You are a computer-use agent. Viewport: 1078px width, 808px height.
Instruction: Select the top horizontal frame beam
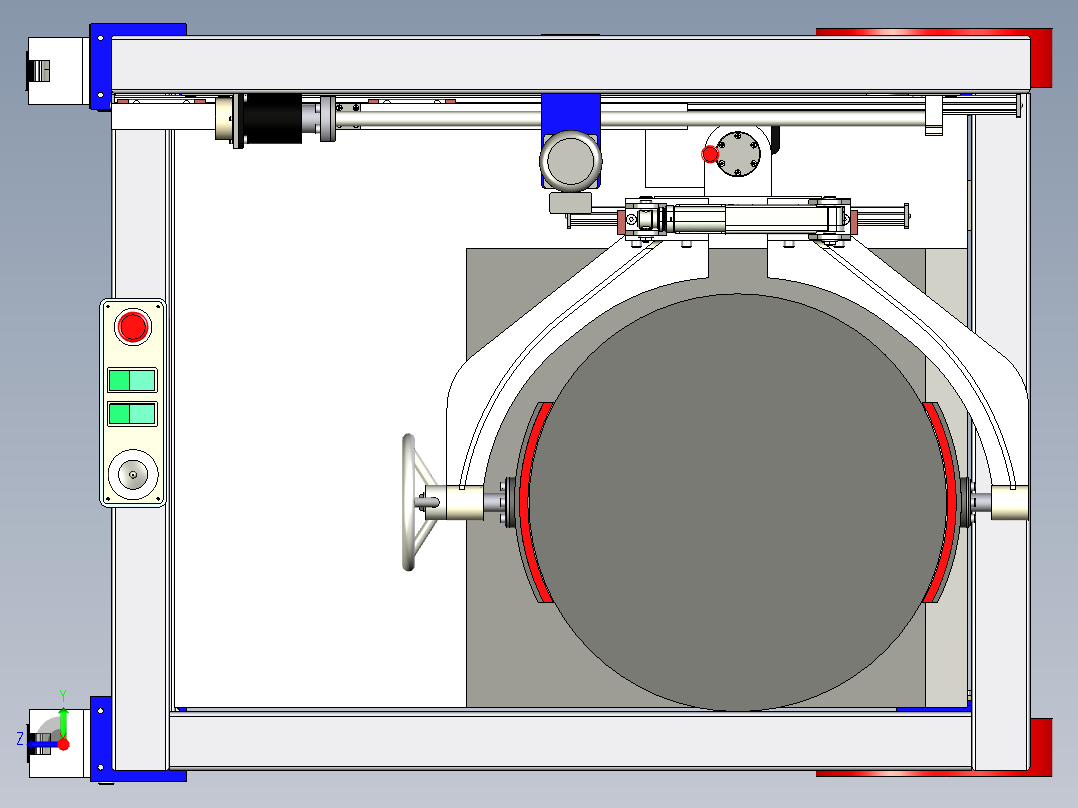(571, 63)
